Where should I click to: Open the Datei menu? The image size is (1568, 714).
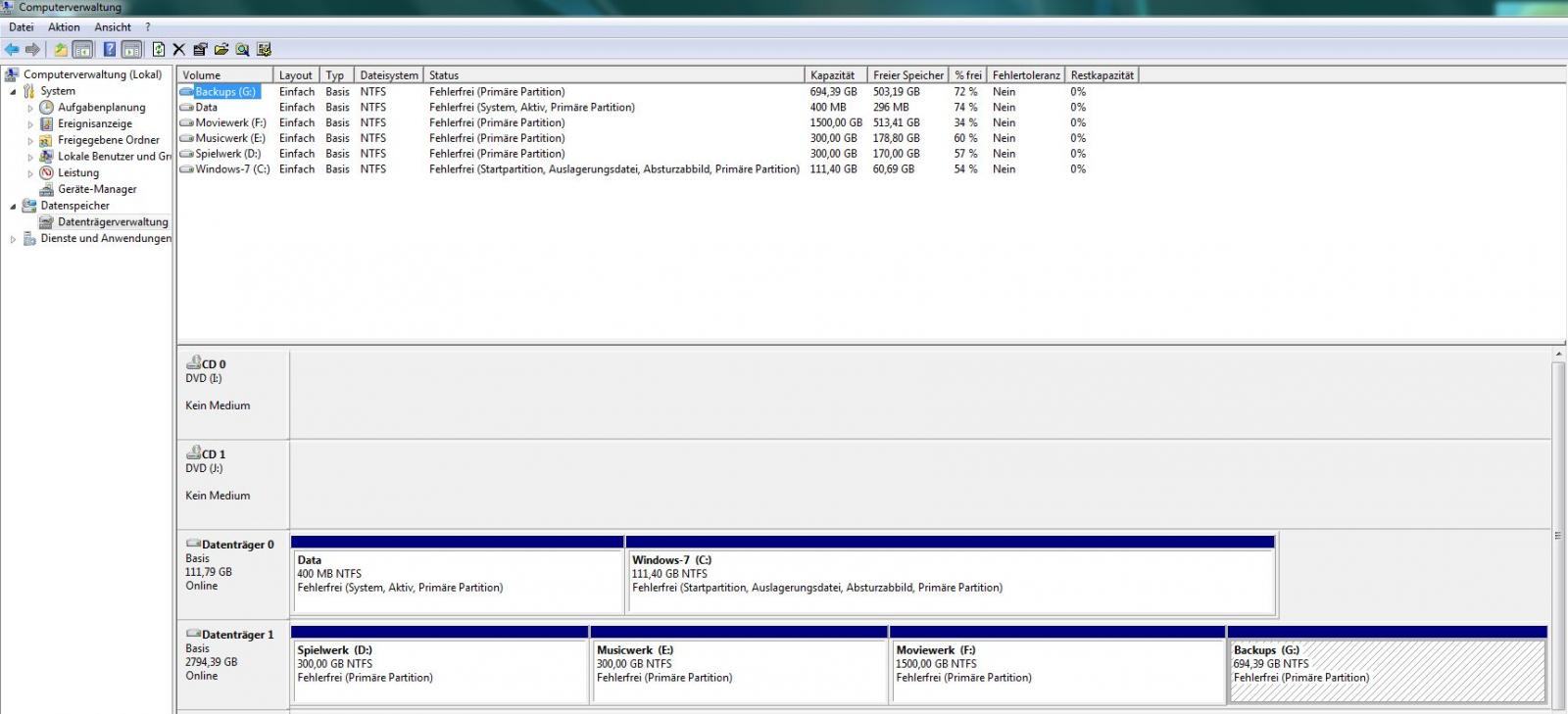[x=21, y=27]
